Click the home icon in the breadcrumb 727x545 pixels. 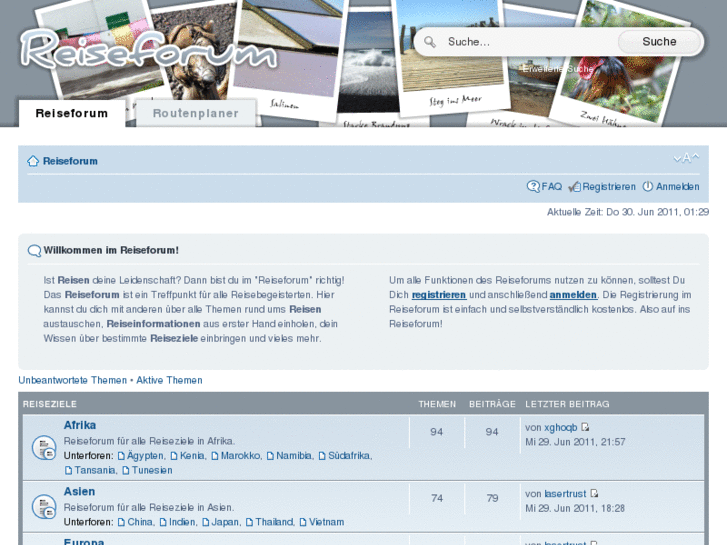(x=33, y=161)
